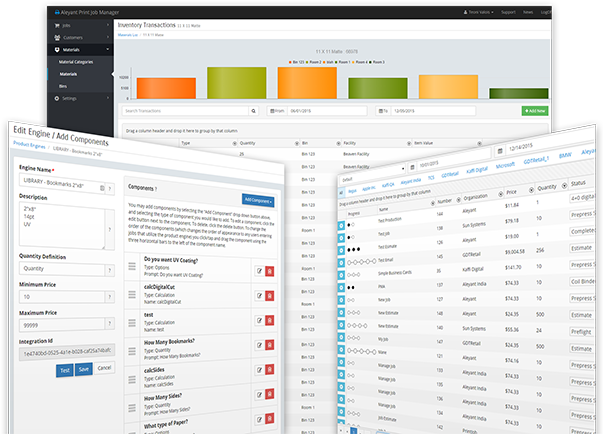Open the Coil Binder status dropdown
Image resolution: width=603 pixels, height=434 pixels.
582,281
